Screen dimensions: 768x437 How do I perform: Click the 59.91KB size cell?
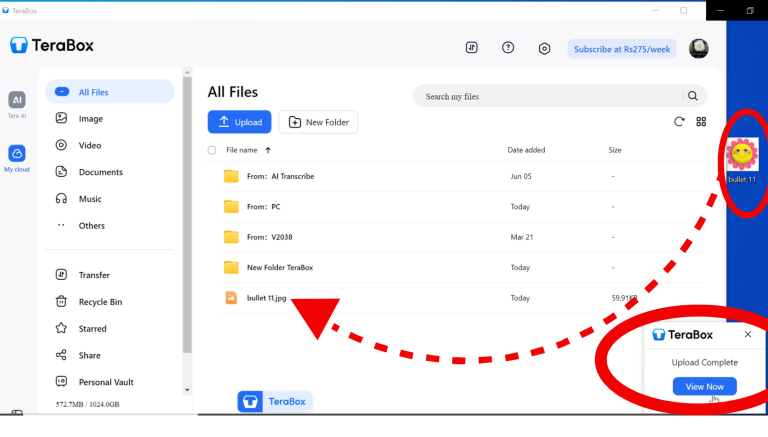624,297
